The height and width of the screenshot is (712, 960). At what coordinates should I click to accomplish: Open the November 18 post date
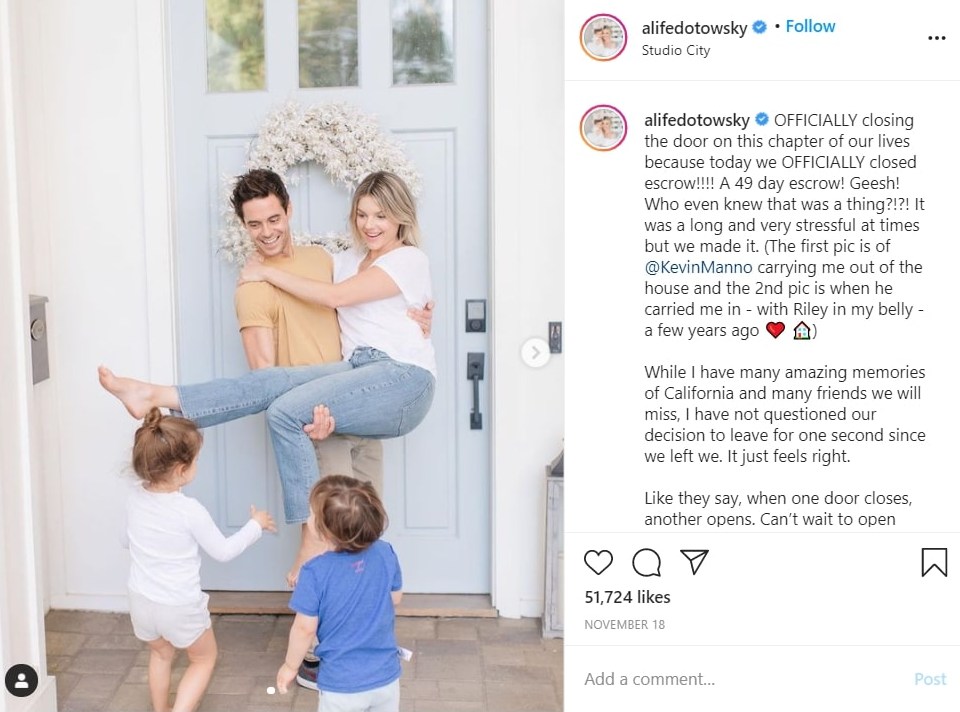[x=624, y=624]
